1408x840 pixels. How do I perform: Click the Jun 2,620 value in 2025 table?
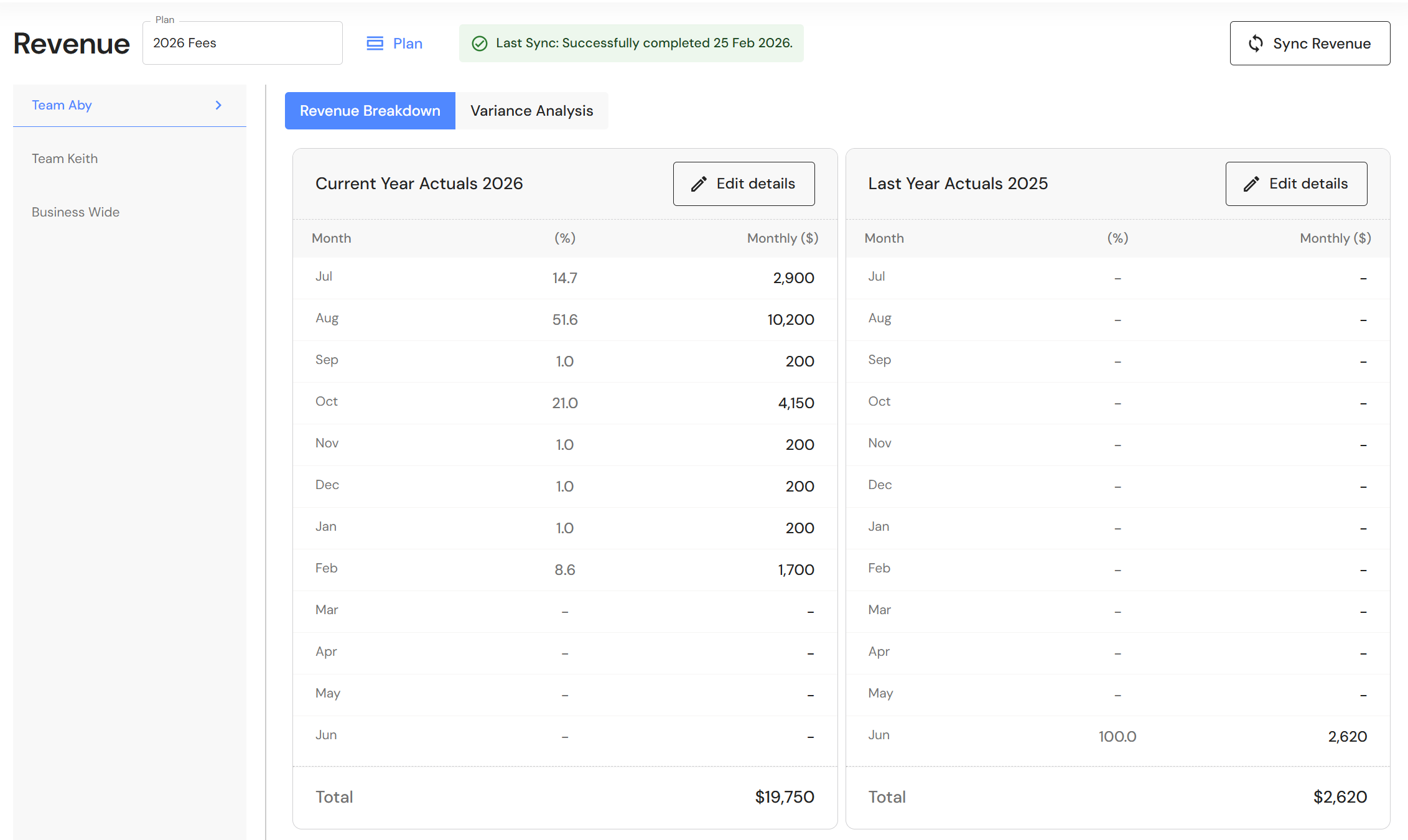1347,737
